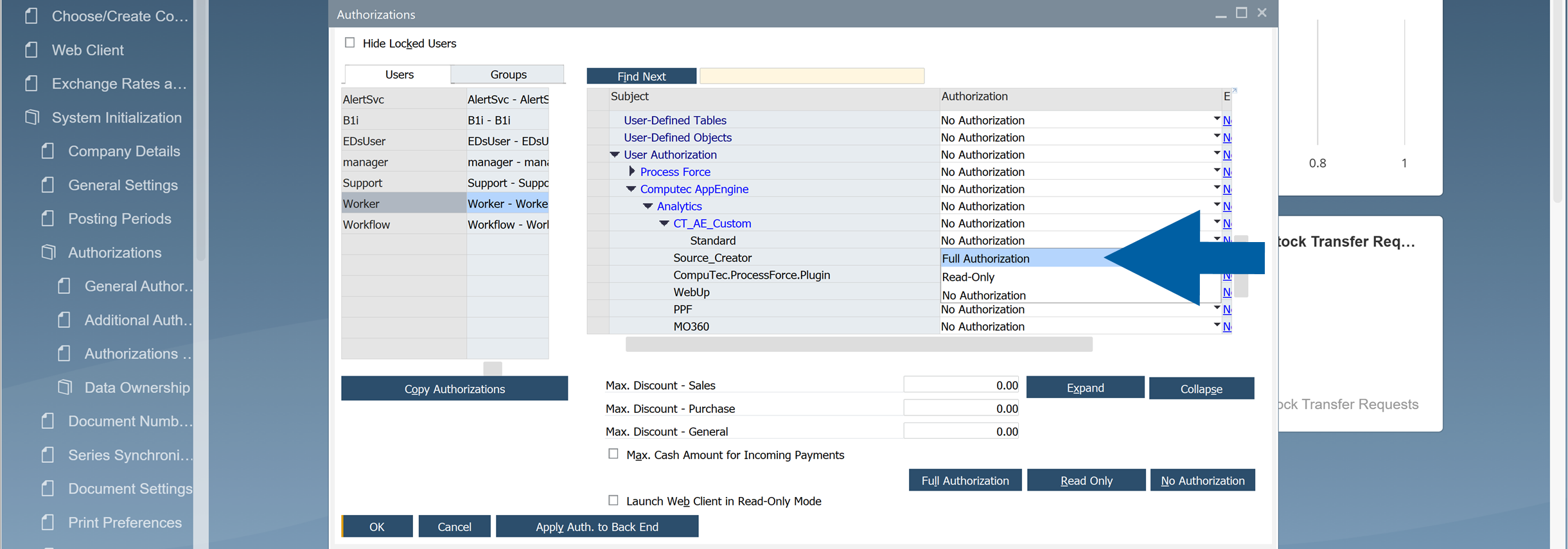Image resolution: width=1568 pixels, height=549 pixels.
Task: Click the General Authorizations document icon
Action: (64, 286)
